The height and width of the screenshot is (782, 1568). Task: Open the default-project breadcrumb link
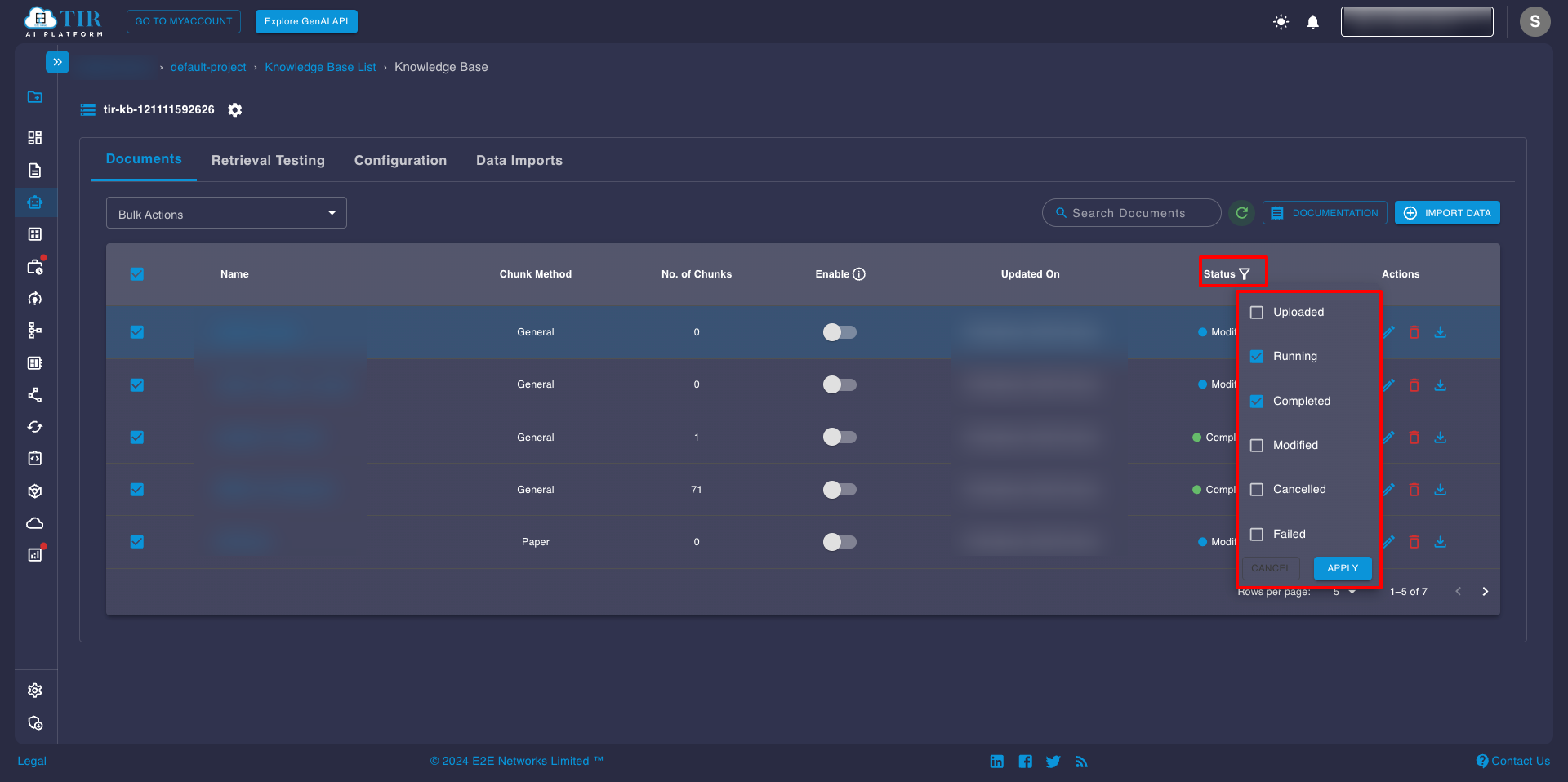click(x=208, y=67)
